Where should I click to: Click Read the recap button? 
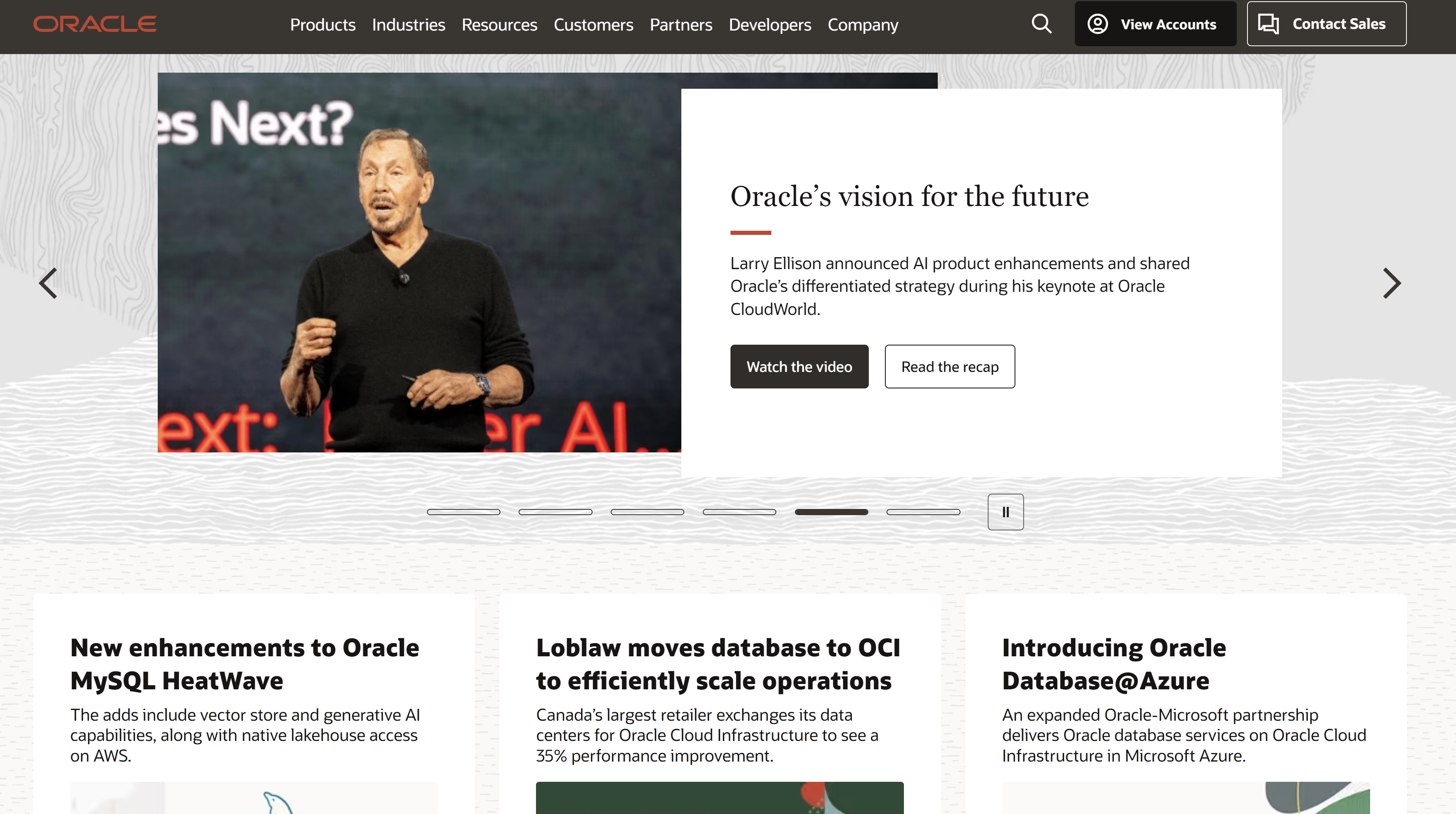pos(950,367)
